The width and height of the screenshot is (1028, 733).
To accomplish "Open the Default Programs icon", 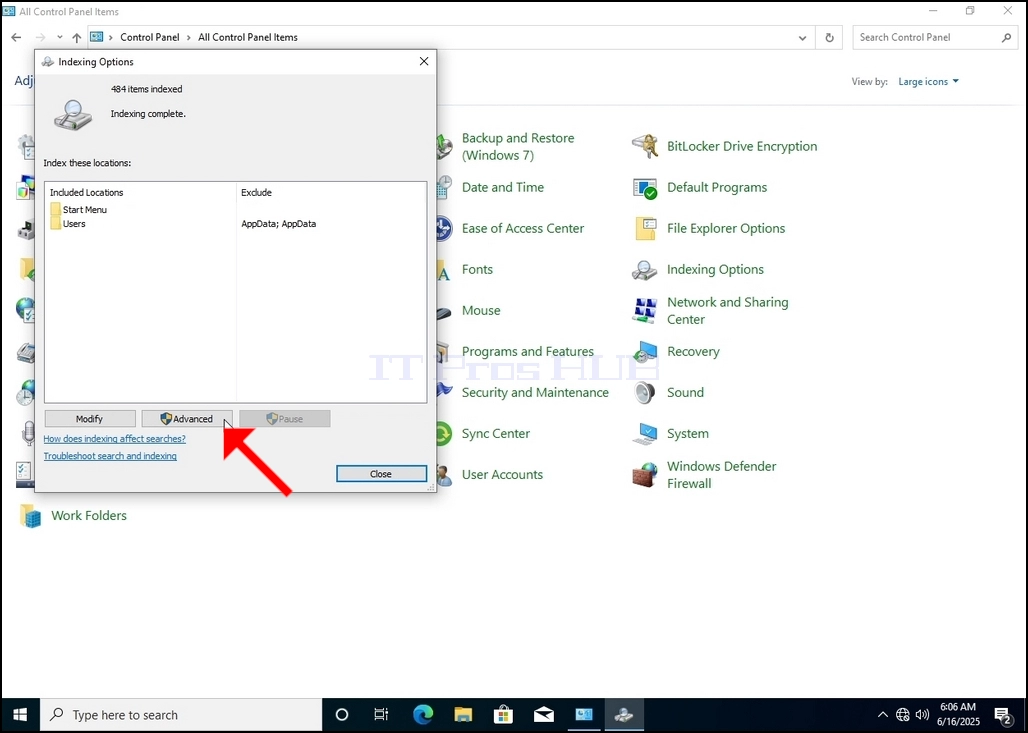I will [645, 188].
